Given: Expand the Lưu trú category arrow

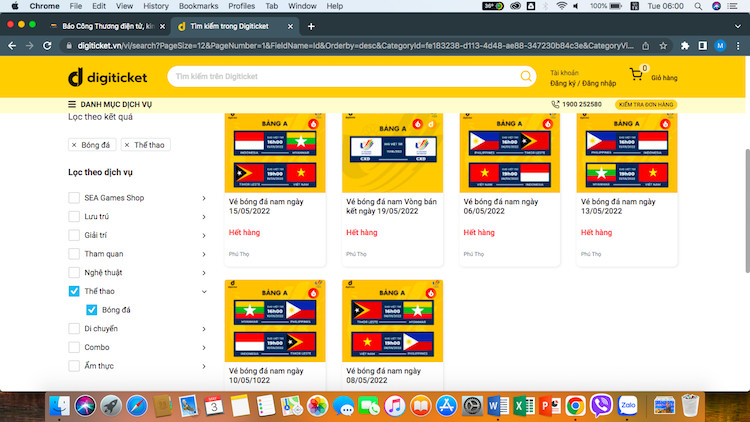Looking at the screenshot, I should click(204, 217).
